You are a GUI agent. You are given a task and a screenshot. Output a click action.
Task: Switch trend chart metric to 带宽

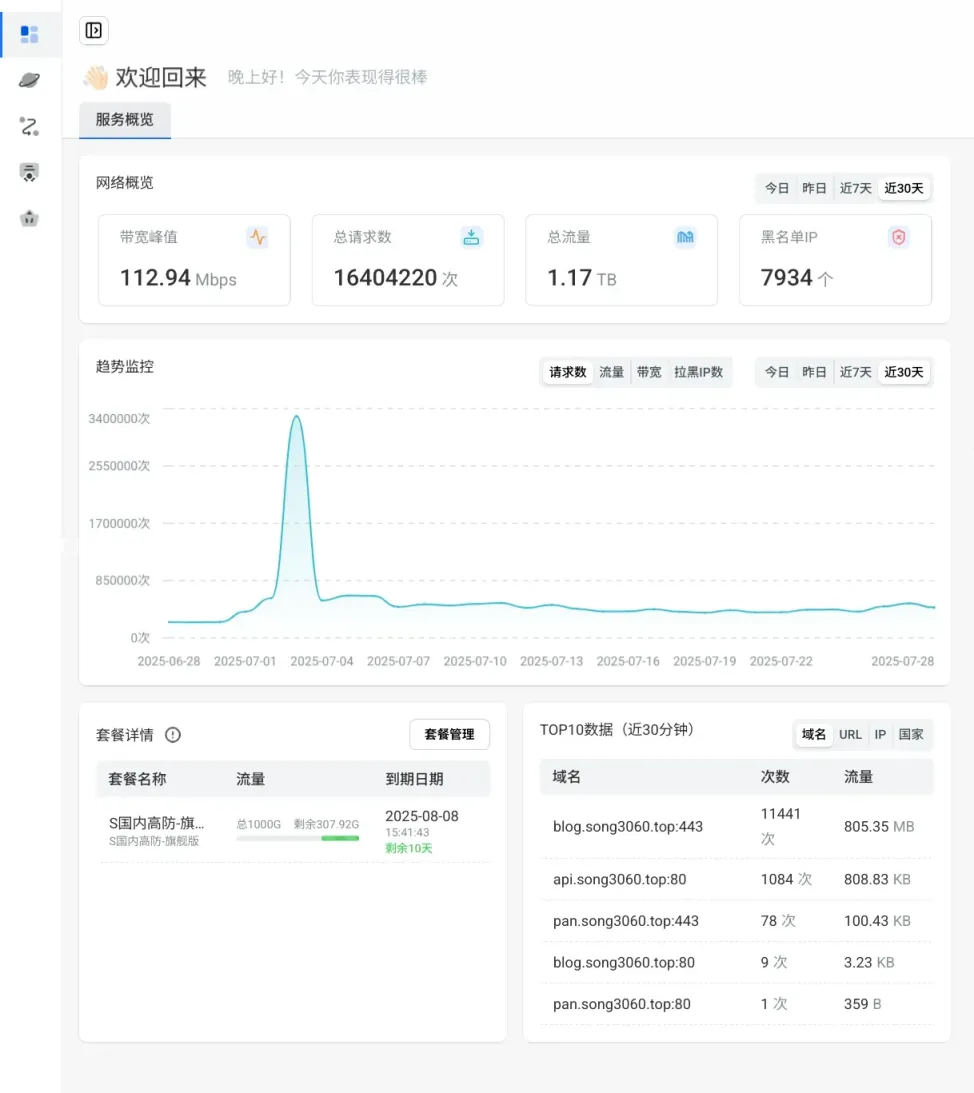click(648, 371)
